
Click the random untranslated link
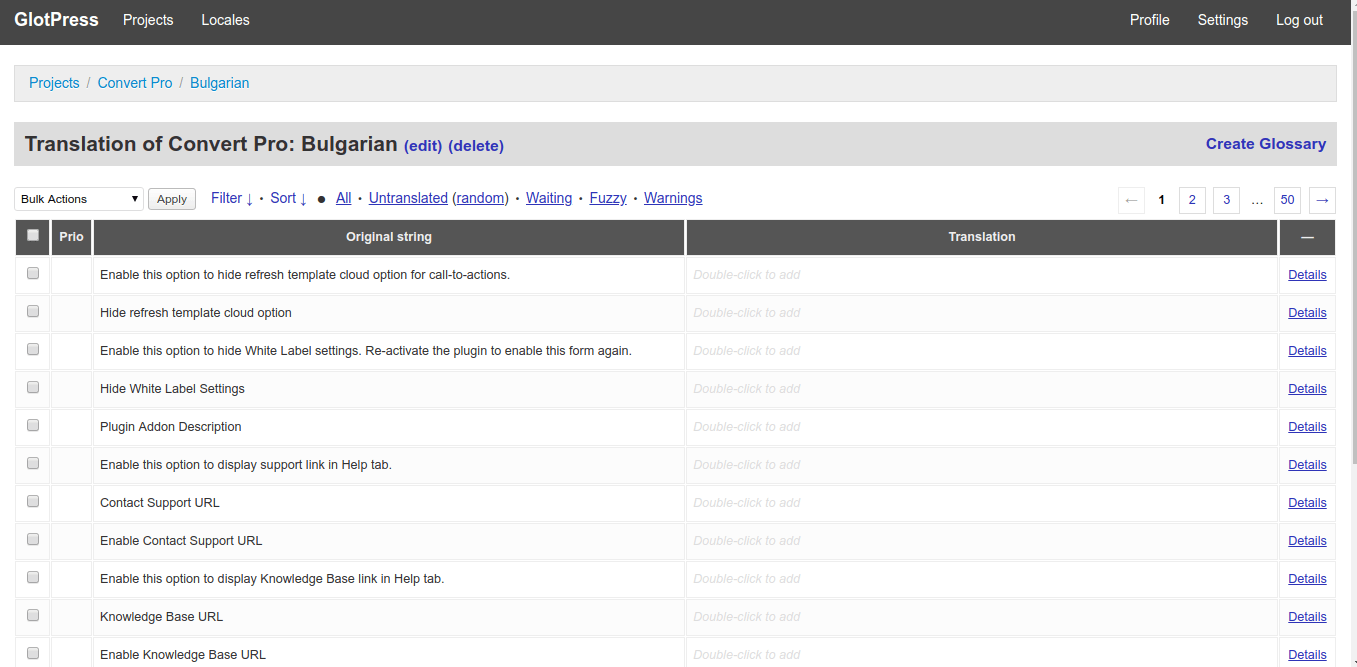tap(480, 198)
